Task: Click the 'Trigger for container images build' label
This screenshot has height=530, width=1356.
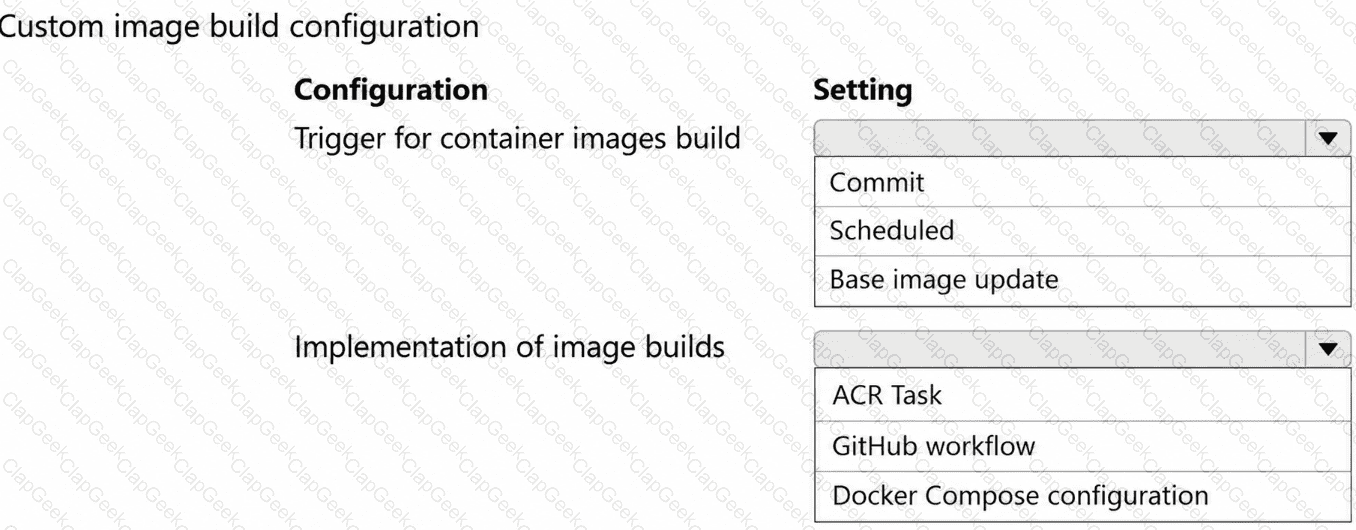Action: tap(517, 138)
